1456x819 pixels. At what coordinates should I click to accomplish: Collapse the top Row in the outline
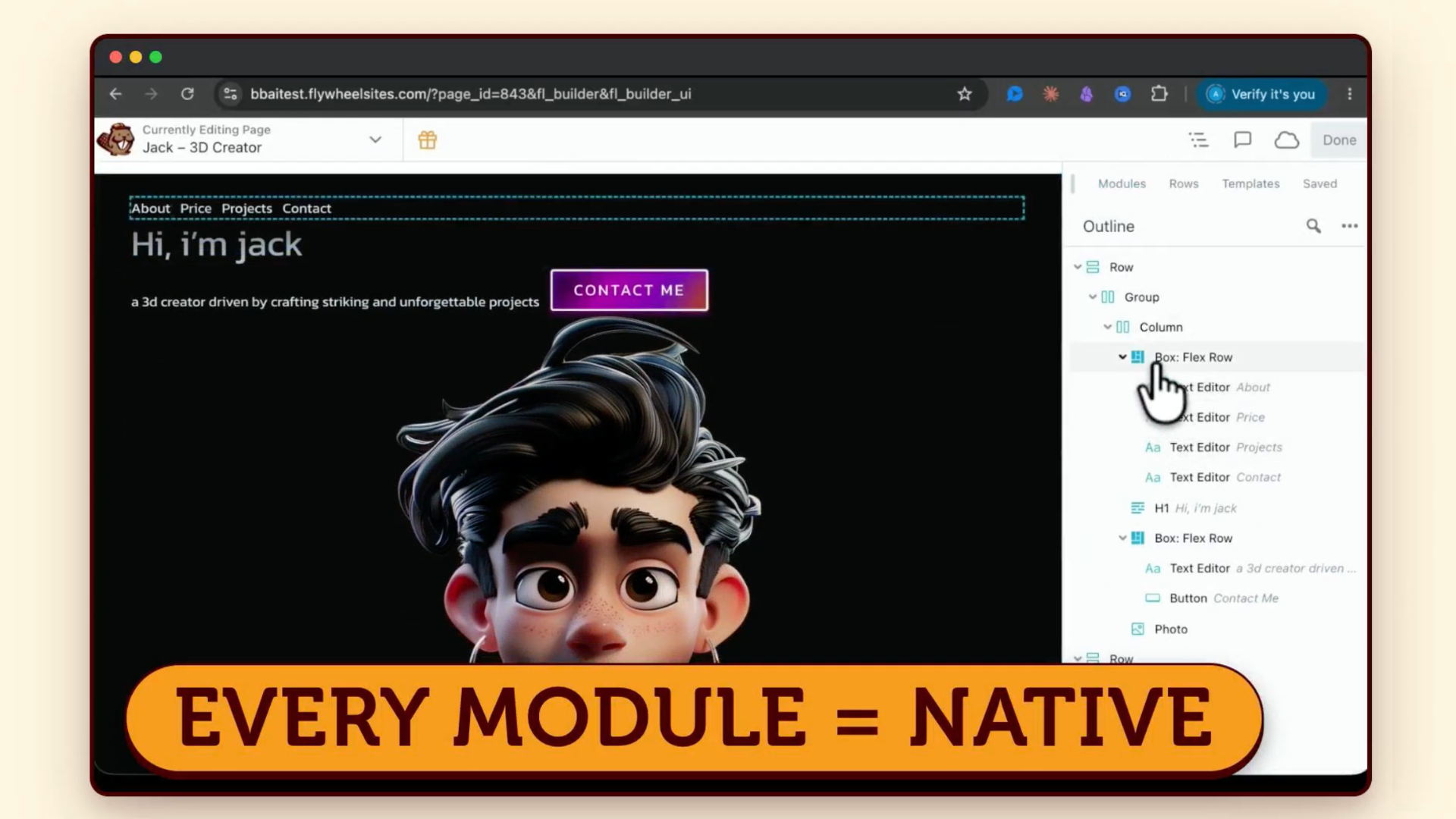pos(1078,267)
